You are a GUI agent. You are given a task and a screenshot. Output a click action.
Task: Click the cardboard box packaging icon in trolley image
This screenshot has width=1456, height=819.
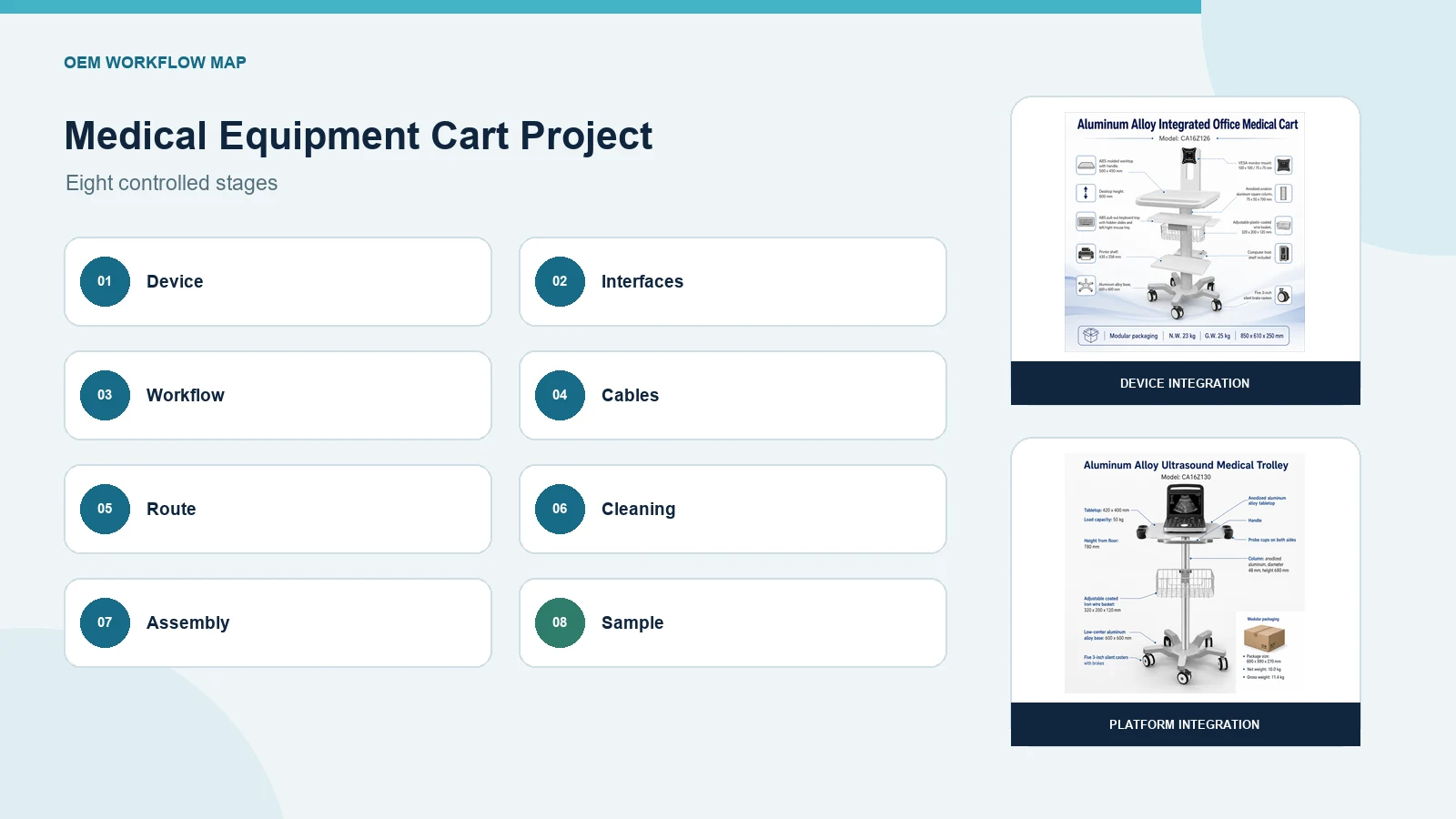point(1264,637)
